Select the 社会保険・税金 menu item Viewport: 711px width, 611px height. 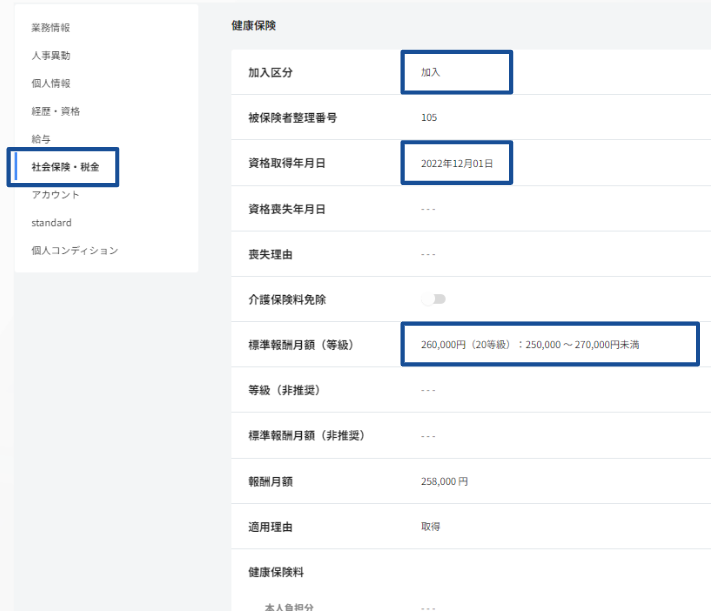pyautogui.click(x=66, y=167)
